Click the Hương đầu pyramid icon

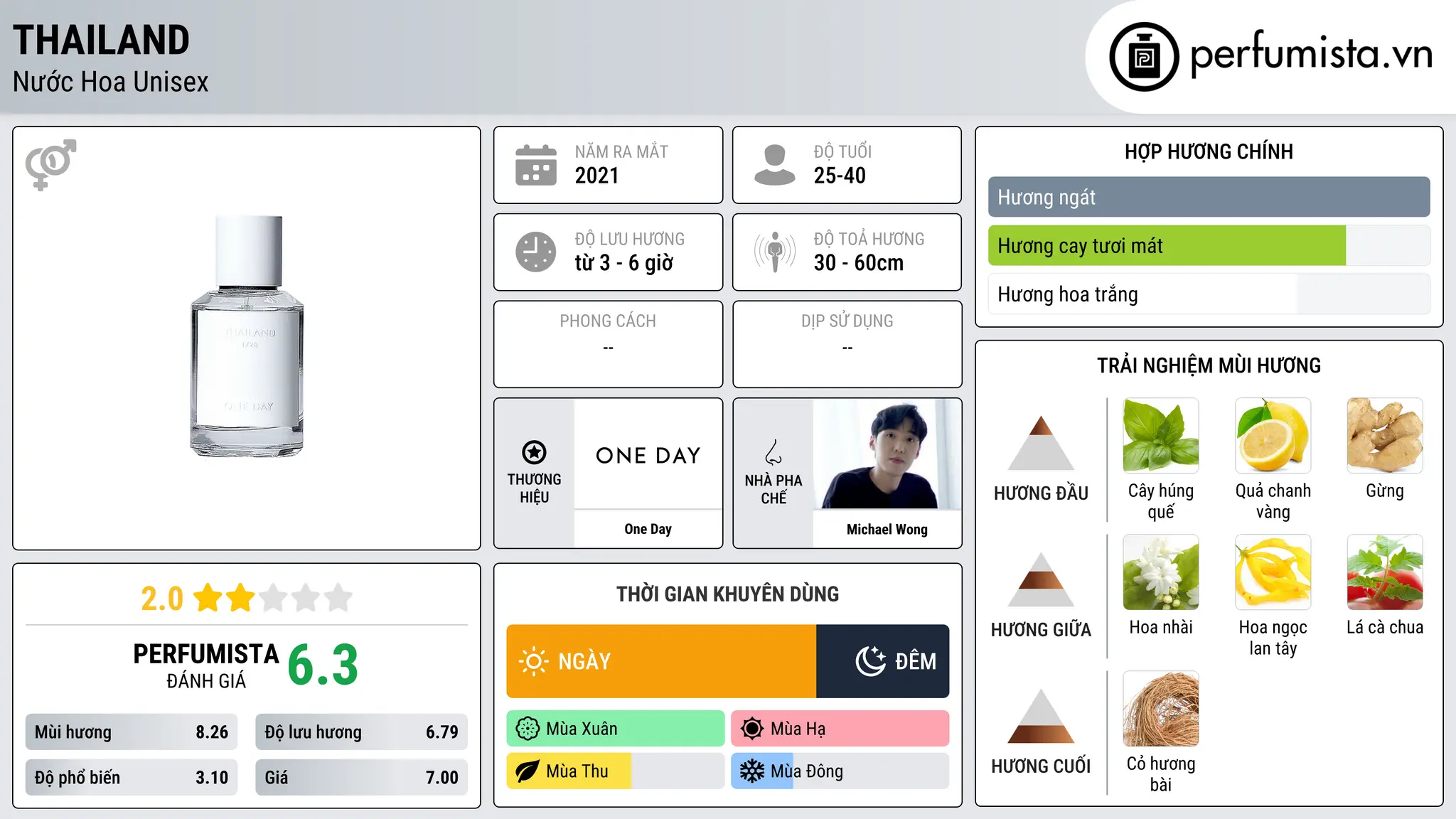(x=1041, y=442)
